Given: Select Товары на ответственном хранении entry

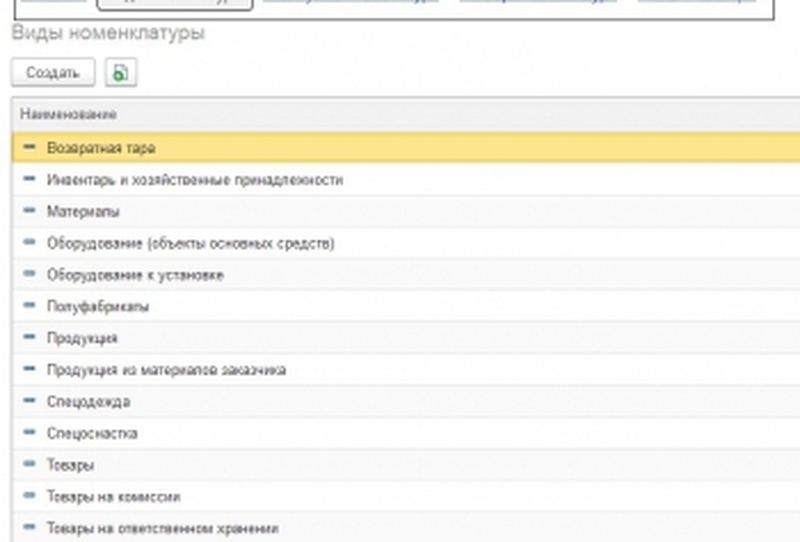Looking at the screenshot, I should click(162, 528).
